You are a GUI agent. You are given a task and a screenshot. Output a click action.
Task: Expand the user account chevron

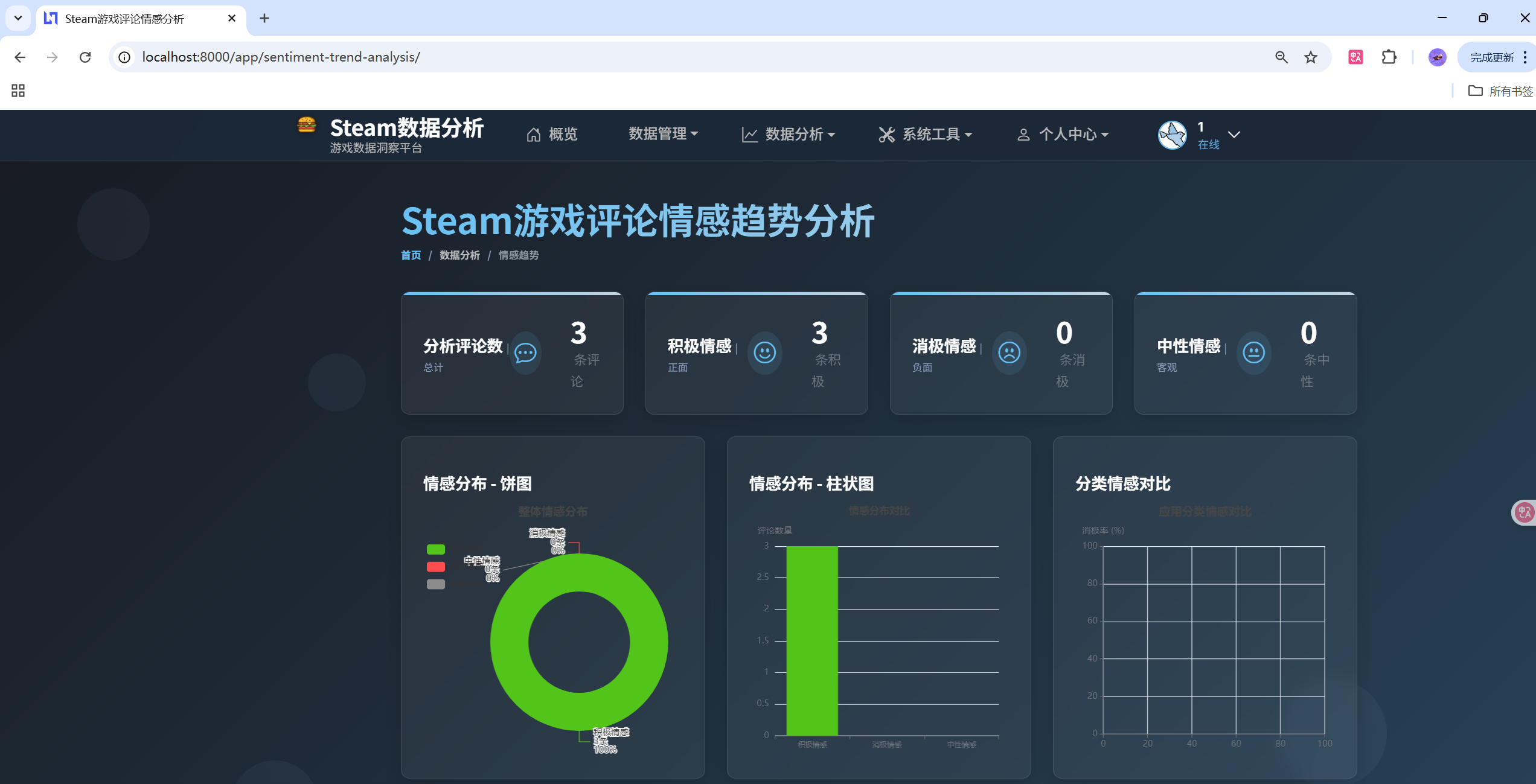pos(1234,135)
